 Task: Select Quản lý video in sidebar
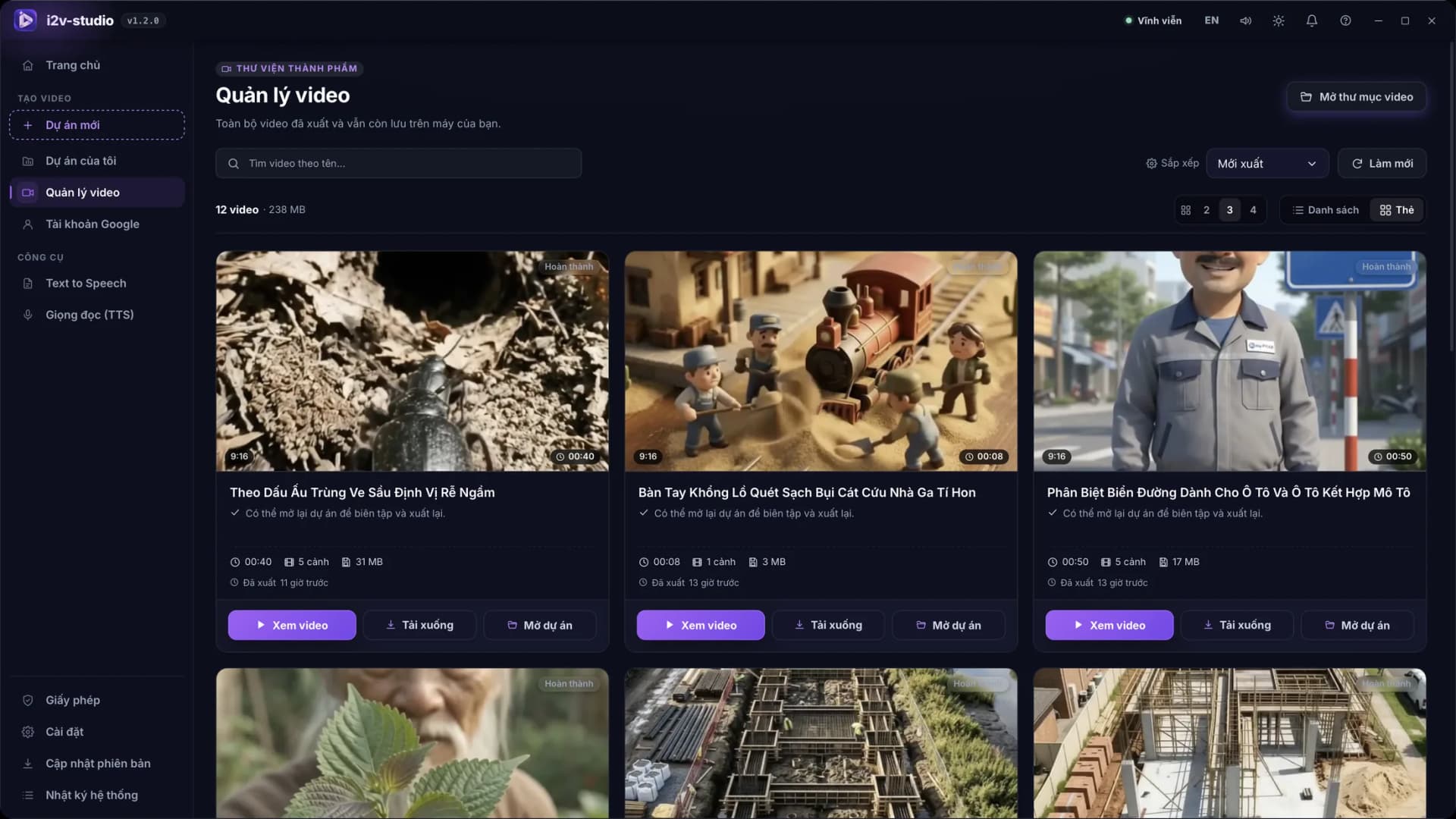tap(97, 193)
